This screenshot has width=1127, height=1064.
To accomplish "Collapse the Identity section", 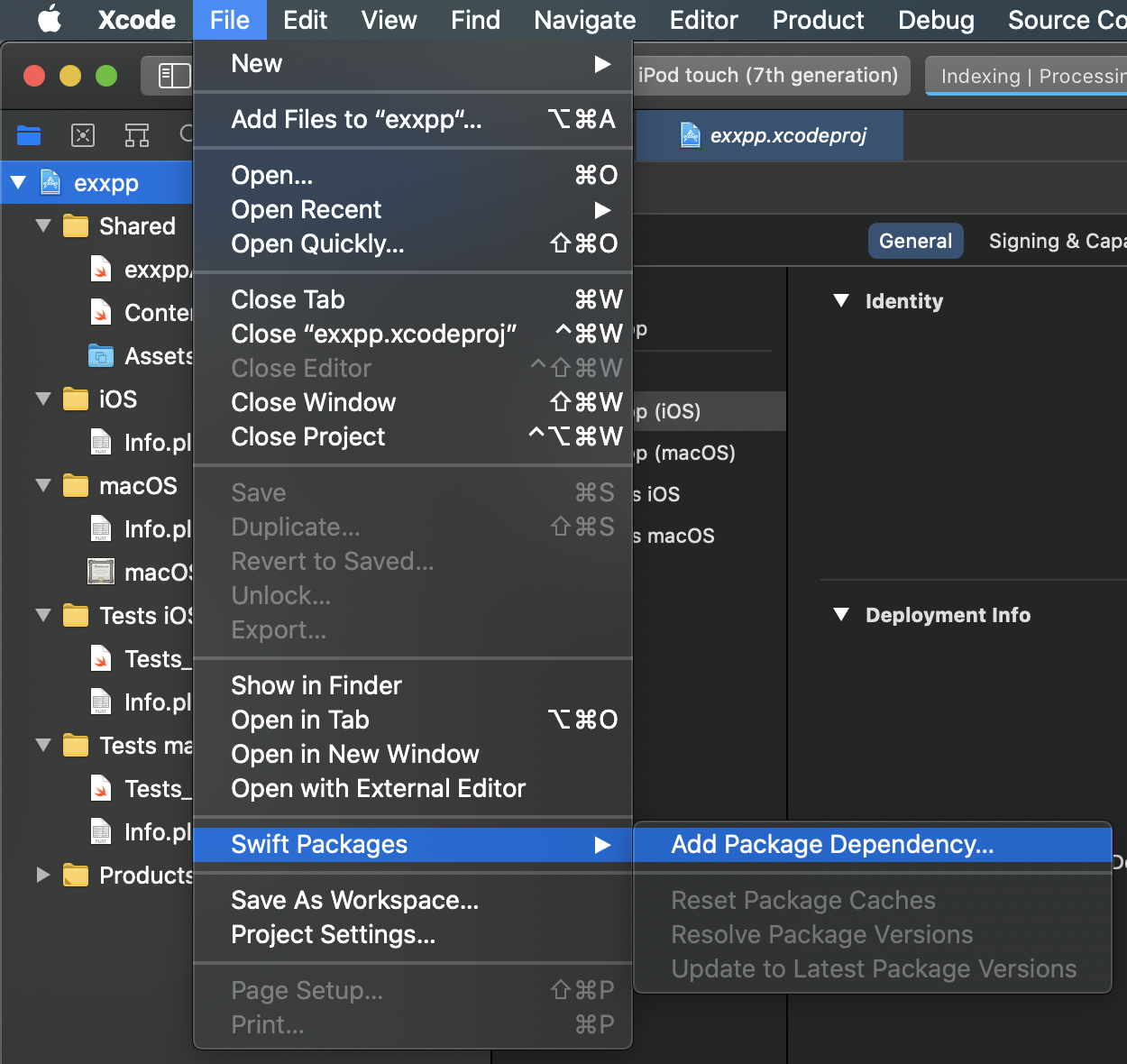I will coord(841,300).
